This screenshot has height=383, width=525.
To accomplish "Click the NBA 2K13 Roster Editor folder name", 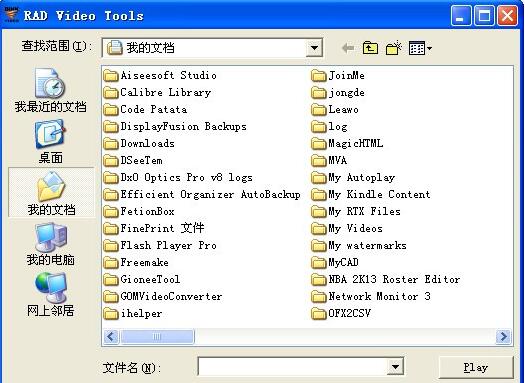I will 394,280.
